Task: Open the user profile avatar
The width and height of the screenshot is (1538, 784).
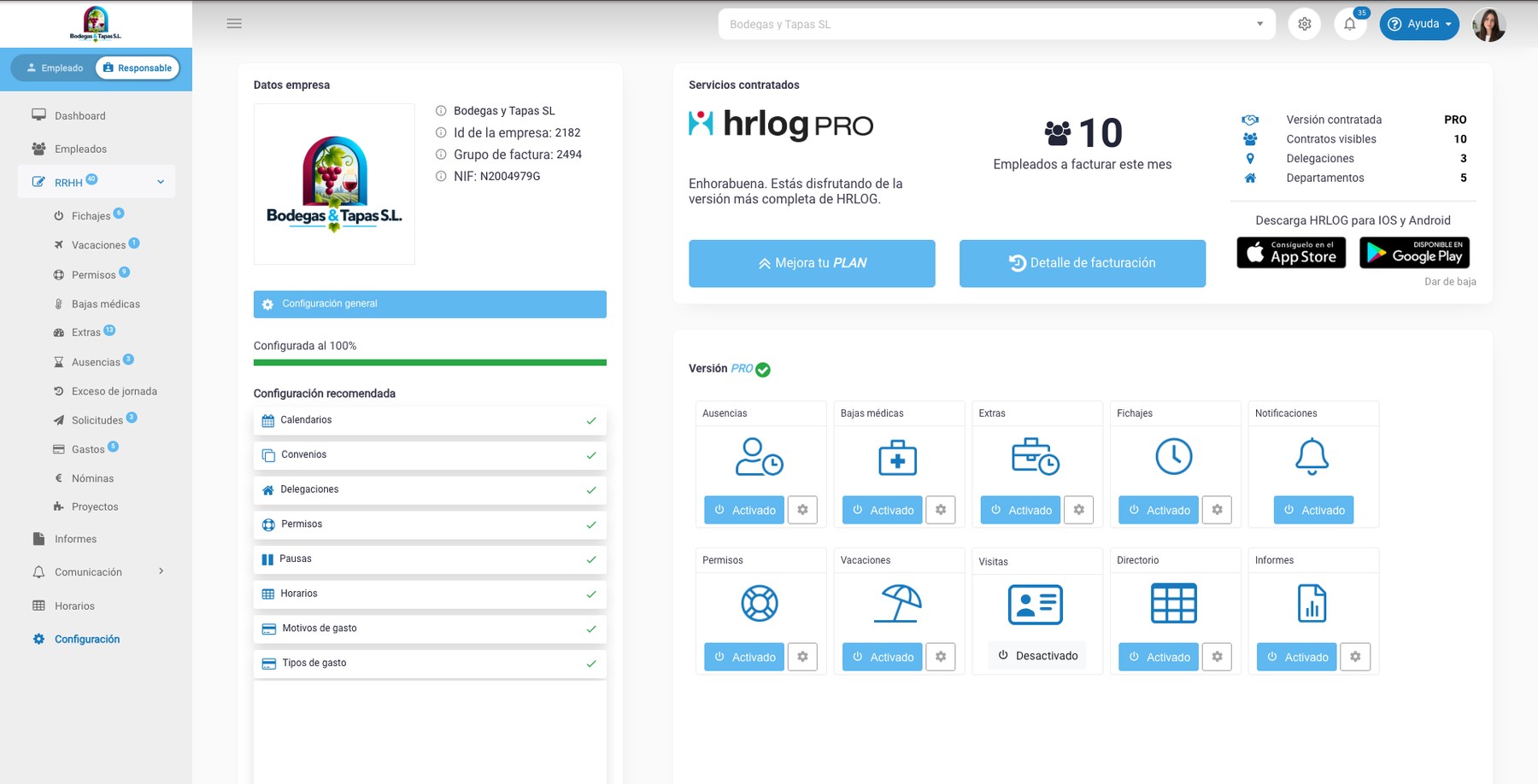Action: coord(1488,24)
